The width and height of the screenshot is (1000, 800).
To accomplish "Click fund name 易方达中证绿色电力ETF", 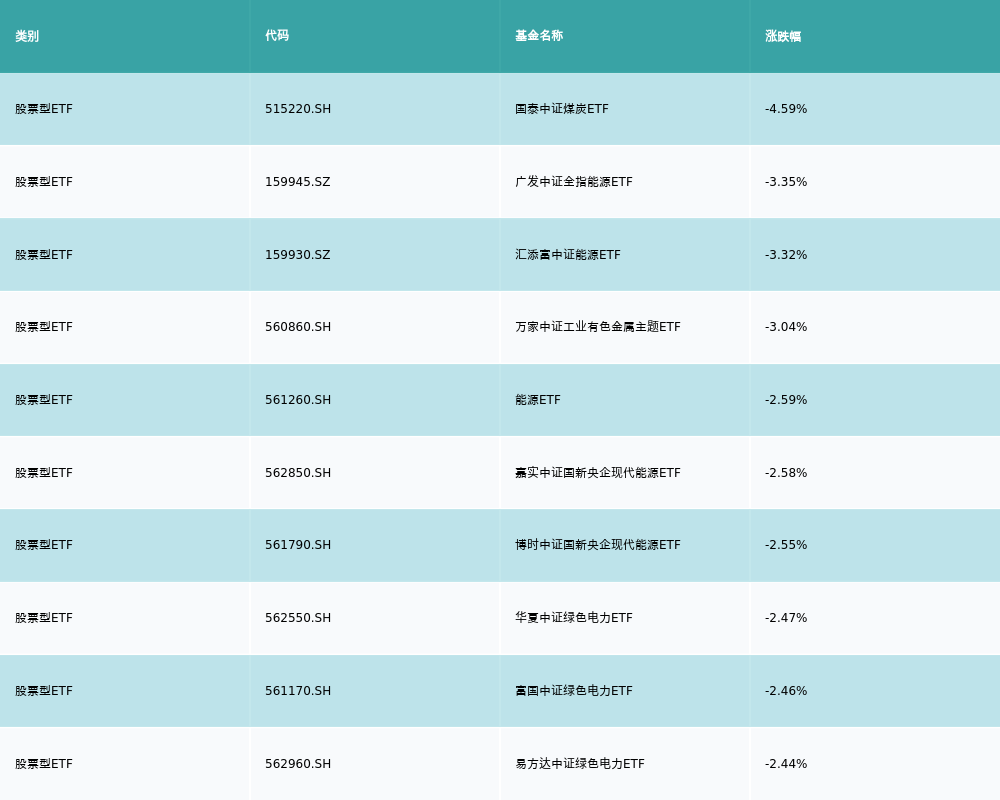I will (x=580, y=764).
